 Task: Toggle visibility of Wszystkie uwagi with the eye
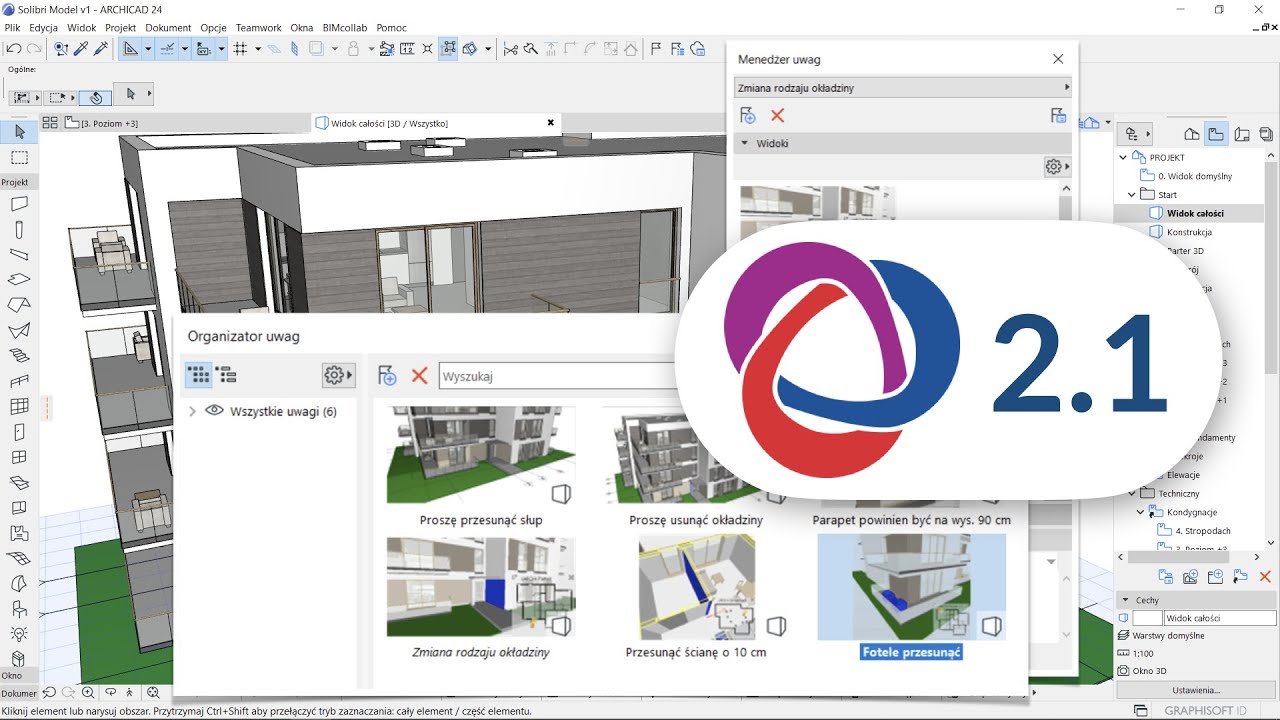[x=214, y=410]
